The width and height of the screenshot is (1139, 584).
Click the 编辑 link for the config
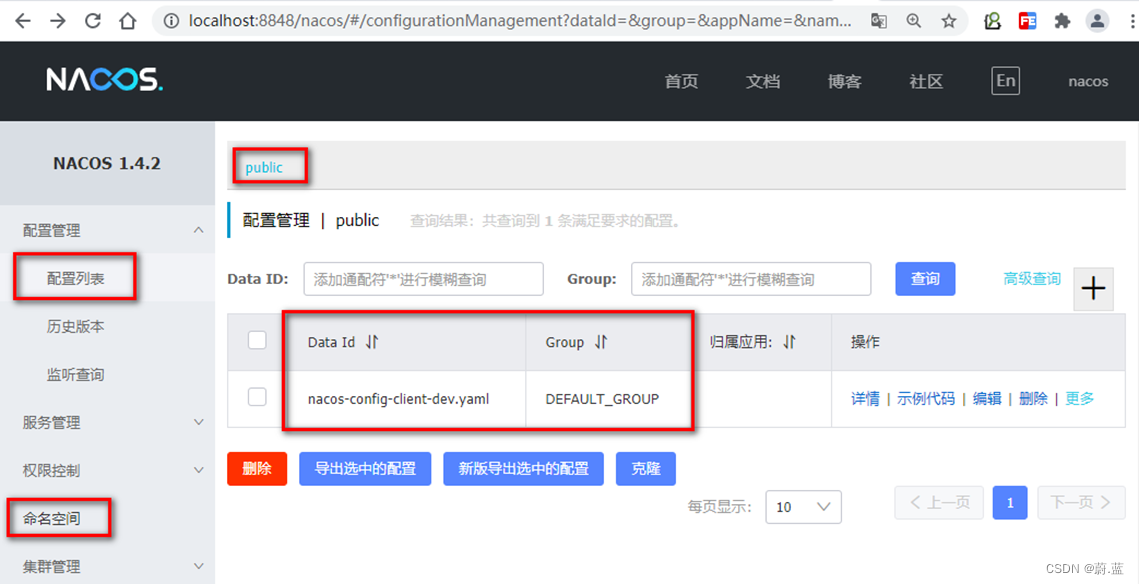click(986, 398)
